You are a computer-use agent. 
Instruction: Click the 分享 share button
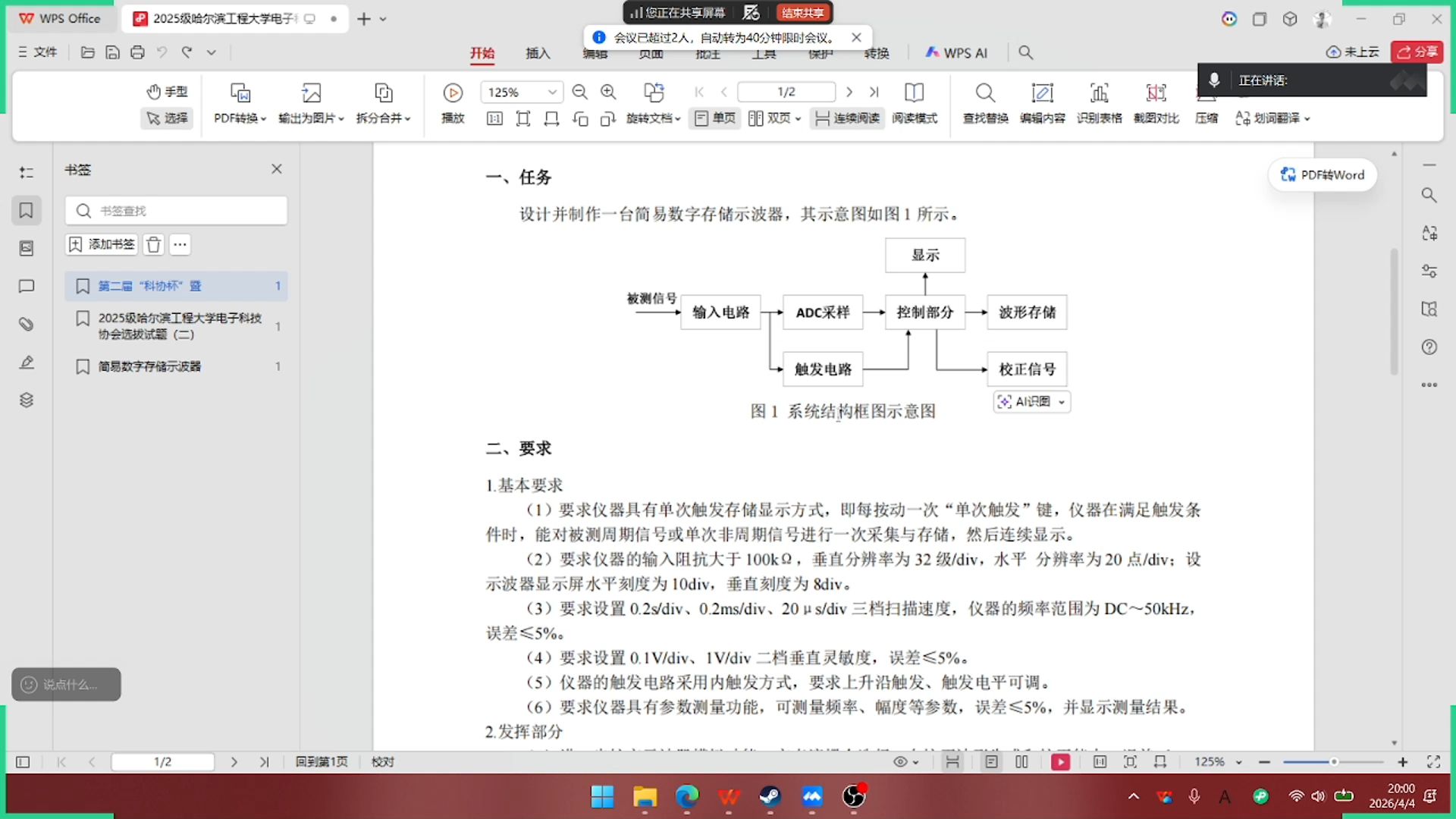point(1417,52)
